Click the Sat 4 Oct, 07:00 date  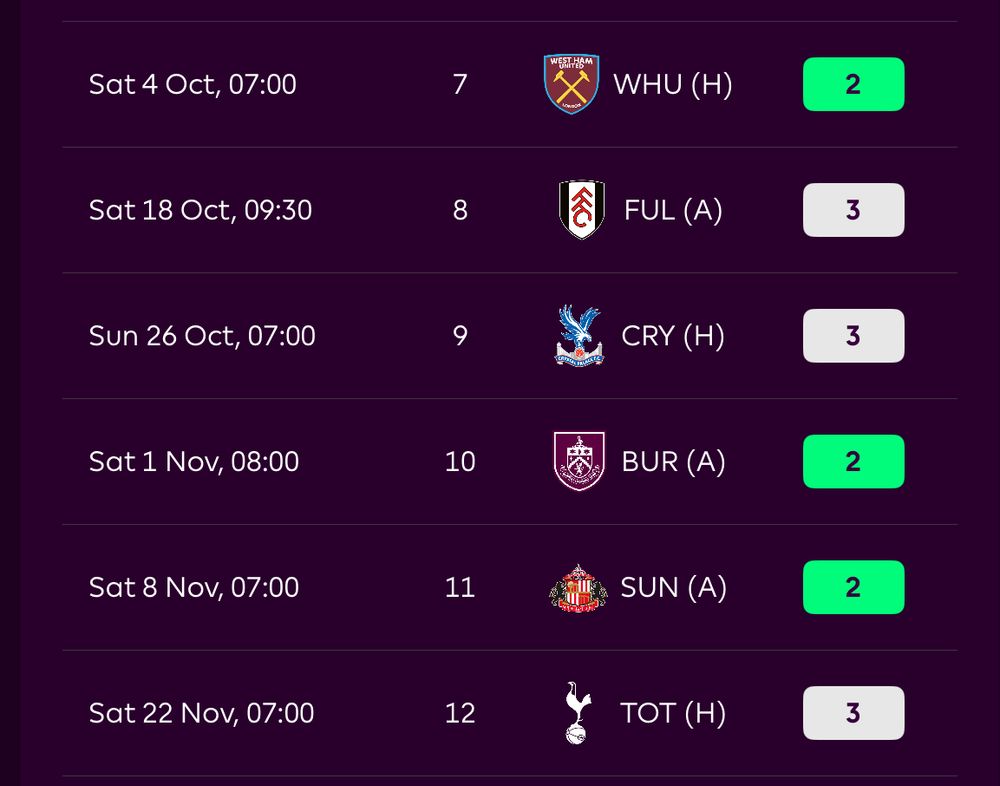pos(193,84)
